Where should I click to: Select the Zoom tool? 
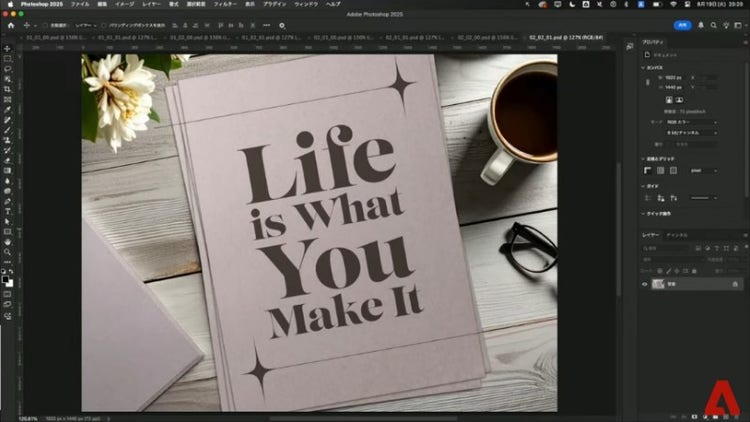point(7,252)
